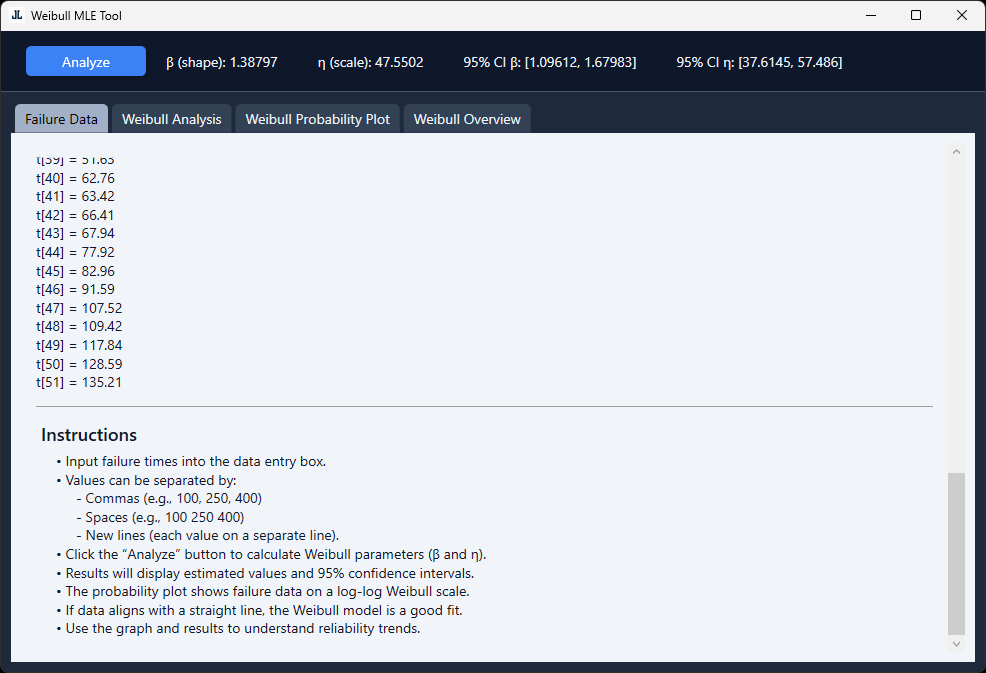Screen dimensions: 986x673
Task: Show the Weibull Probability Plot tab
Action: coord(318,119)
